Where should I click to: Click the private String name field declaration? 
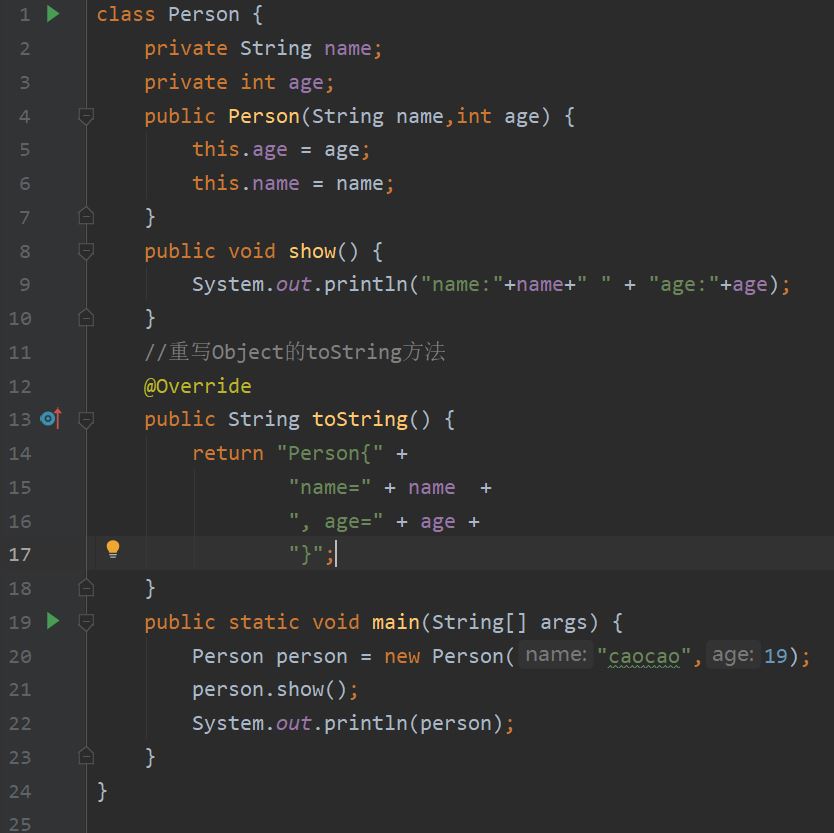coord(263,48)
